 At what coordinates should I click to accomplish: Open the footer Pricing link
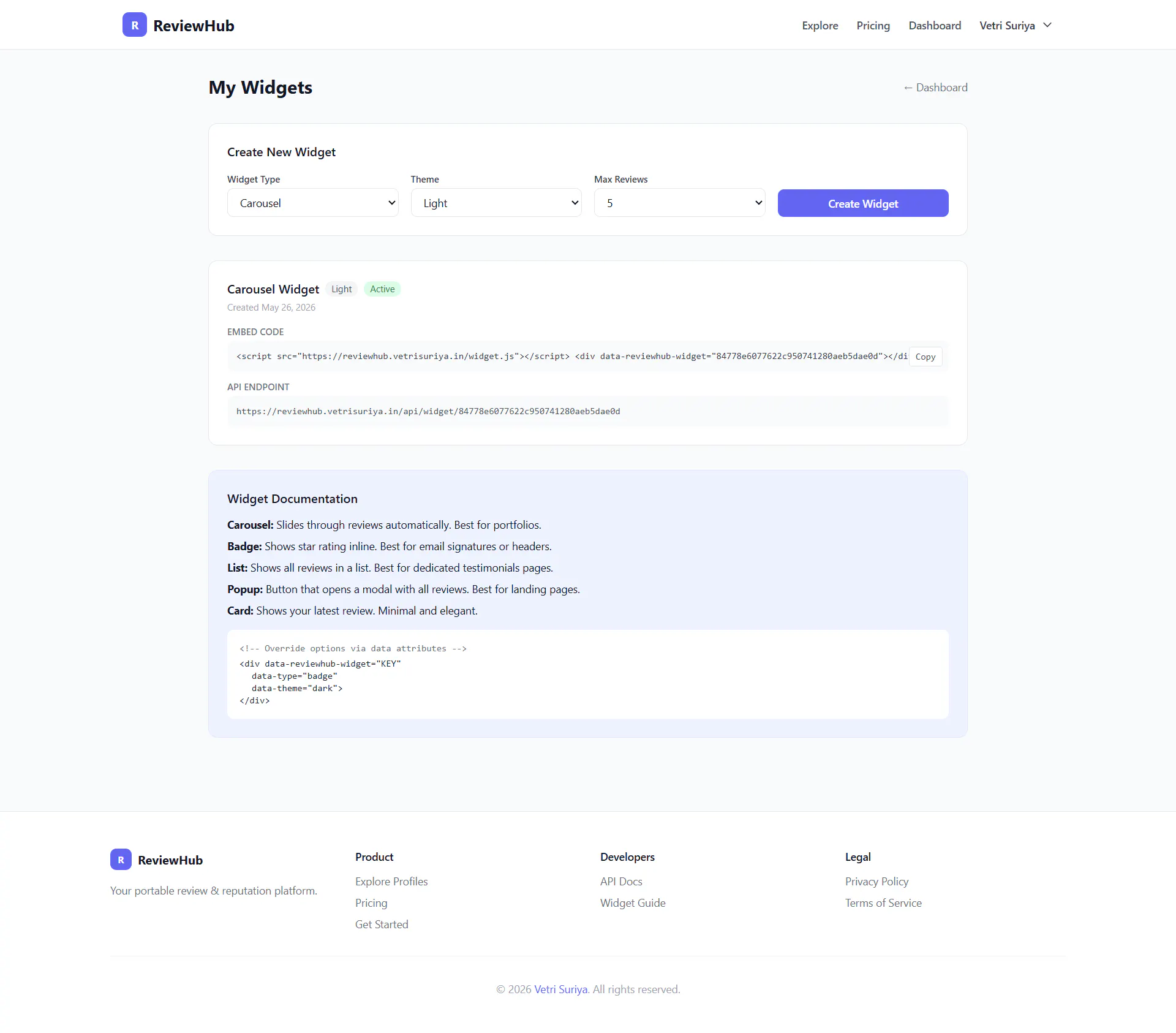(371, 903)
